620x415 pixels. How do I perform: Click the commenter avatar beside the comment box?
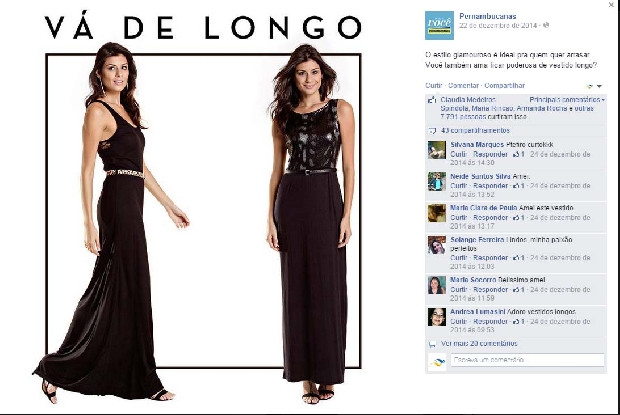click(x=437, y=362)
